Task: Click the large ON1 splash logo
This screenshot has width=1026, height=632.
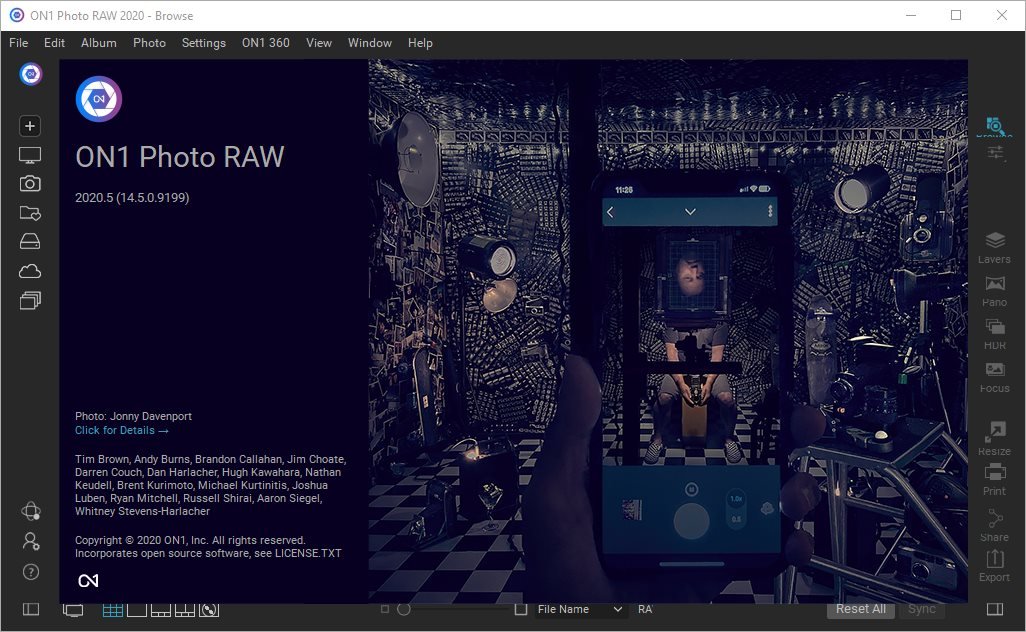Action: tap(99, 99)
